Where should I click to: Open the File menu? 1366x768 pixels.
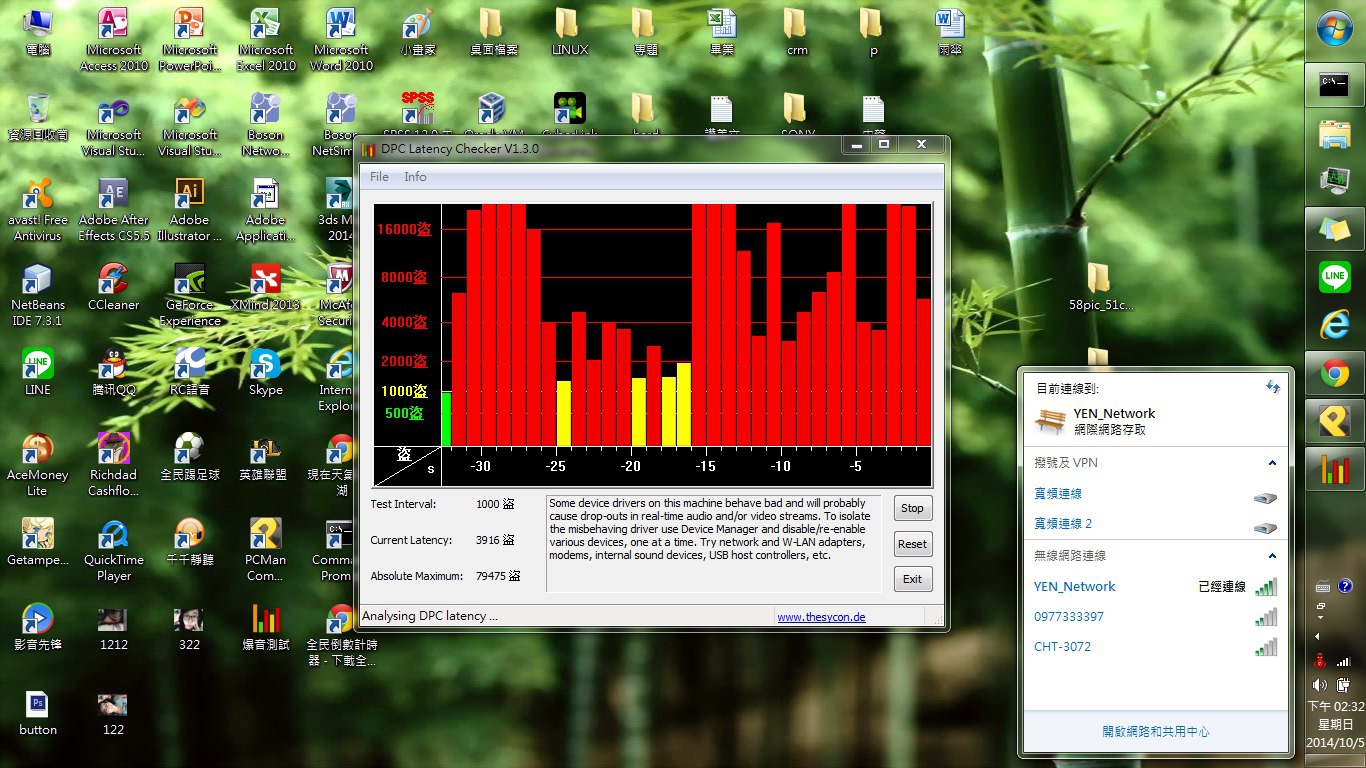[x=379, y=177]
